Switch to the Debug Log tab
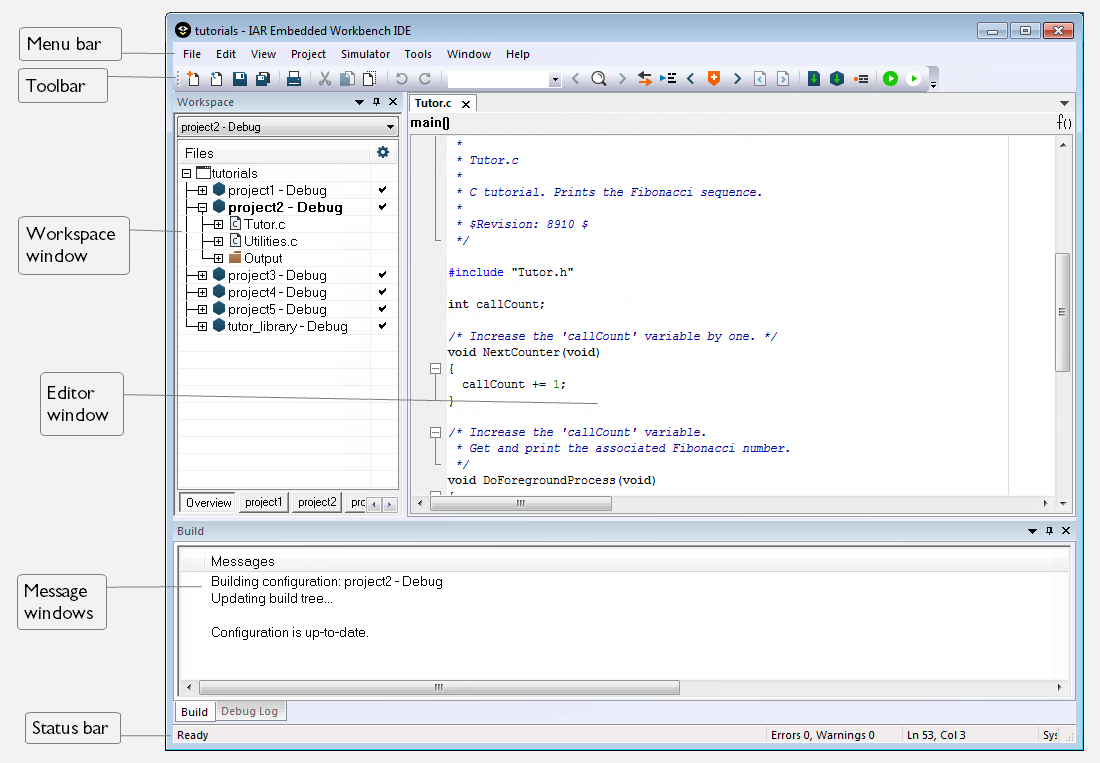This screenshot has width=1100, height=763. 249,711
